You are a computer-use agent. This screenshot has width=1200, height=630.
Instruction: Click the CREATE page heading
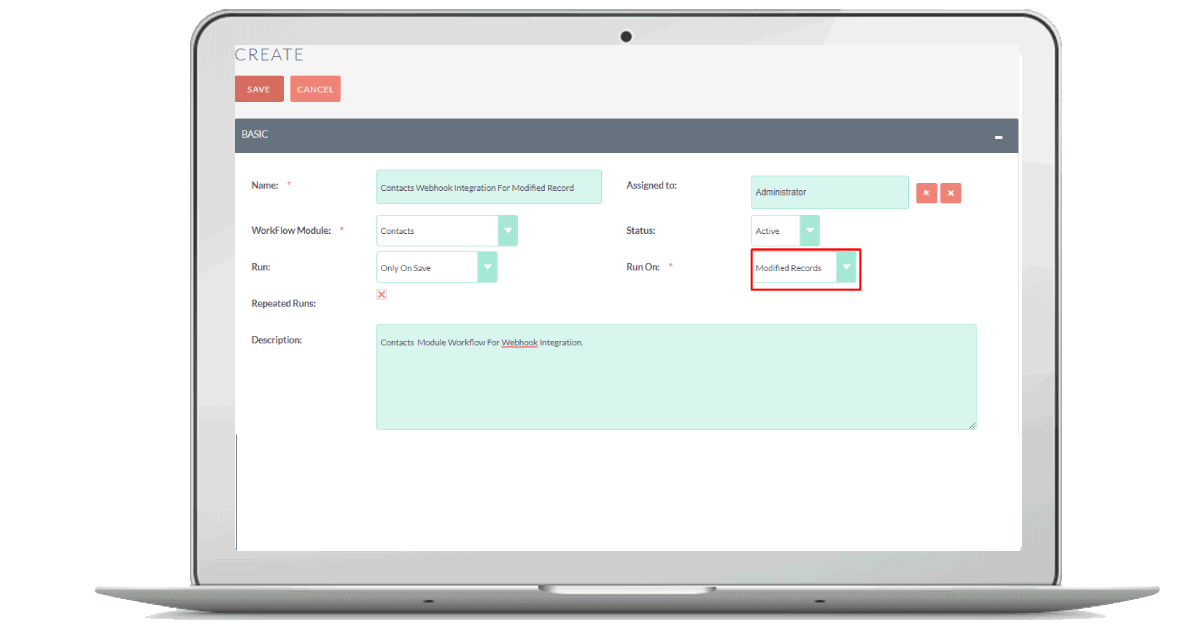pos(269,55)
